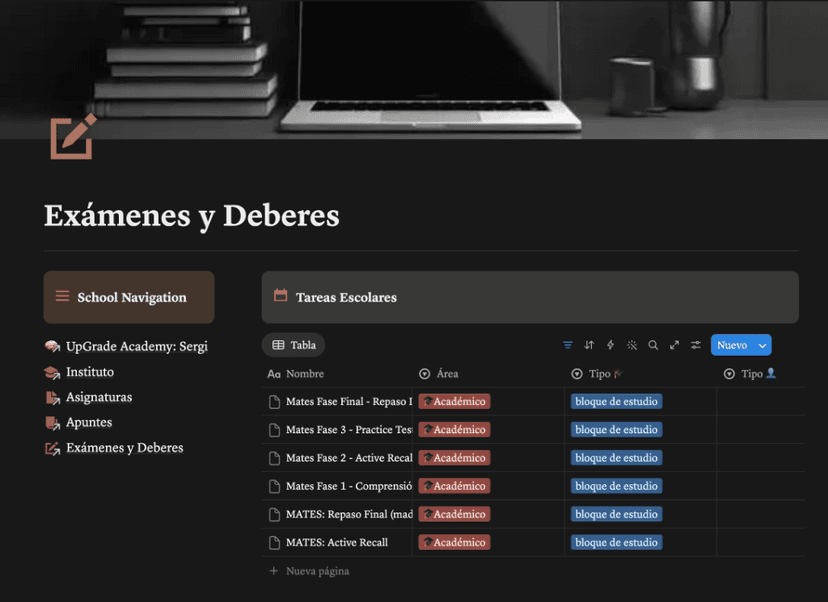The height and width of the screenshot is (602, 828).
Task: Click the Tareas Escolares calendar icon
Action: coord(281,296)
